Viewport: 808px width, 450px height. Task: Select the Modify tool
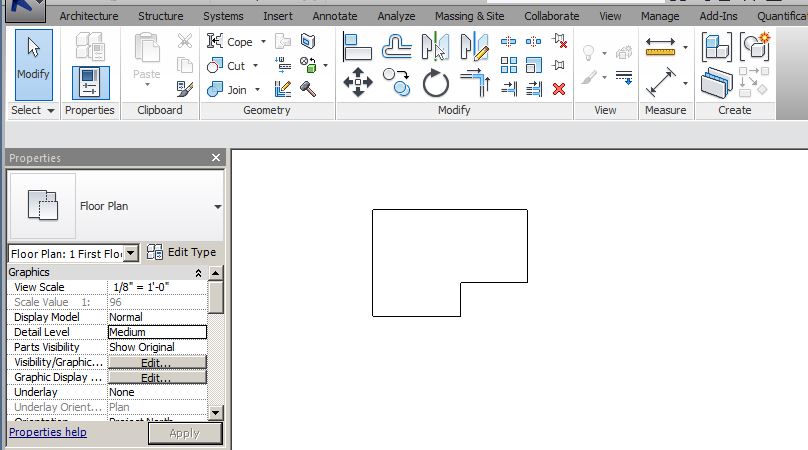click(33, 60)
